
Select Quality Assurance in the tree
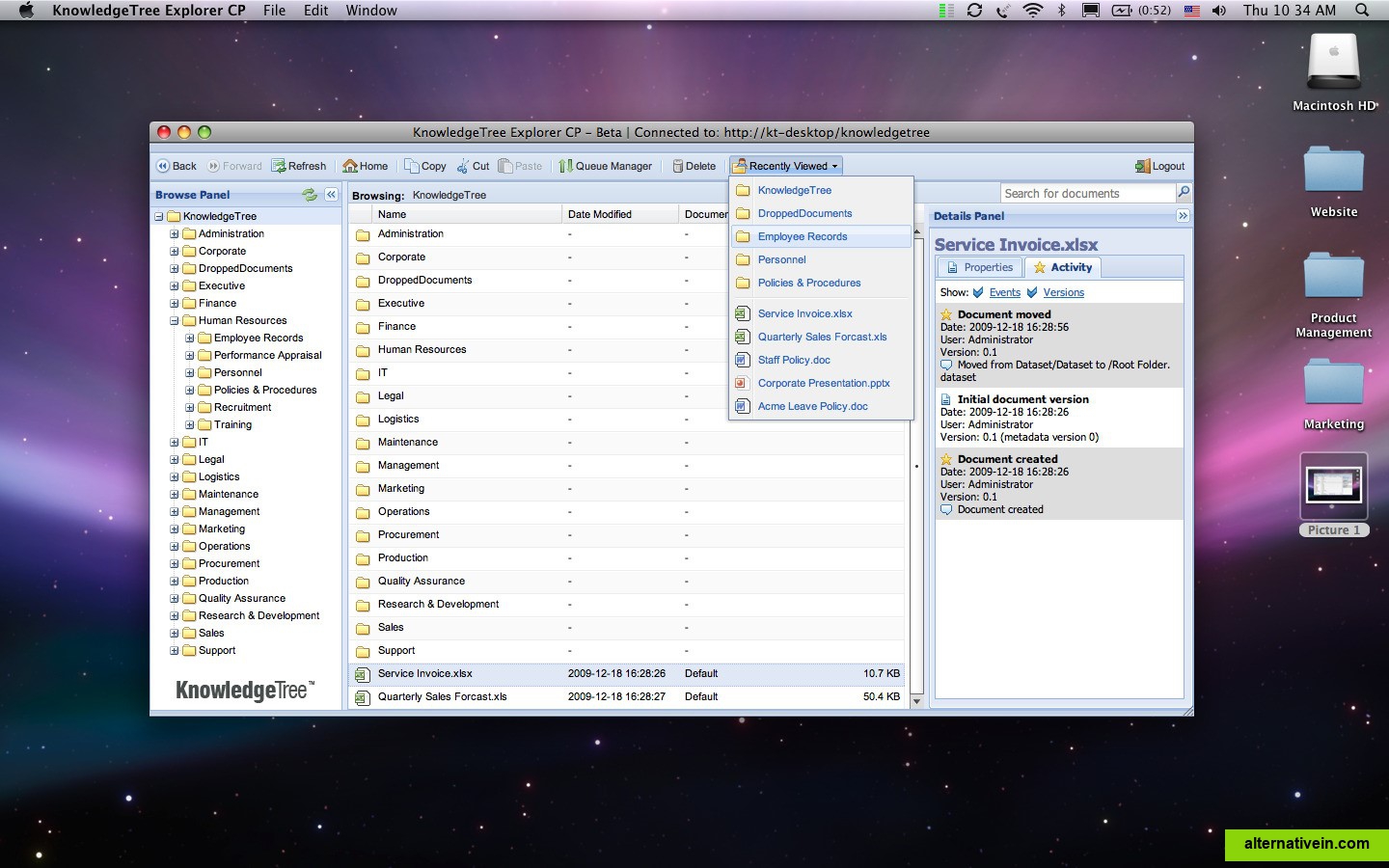coord(241,598)
